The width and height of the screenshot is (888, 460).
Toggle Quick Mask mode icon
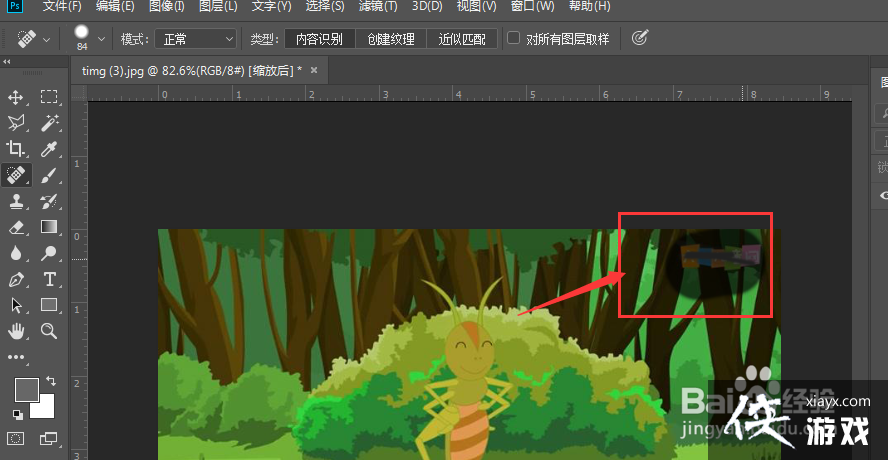[16, 438]
